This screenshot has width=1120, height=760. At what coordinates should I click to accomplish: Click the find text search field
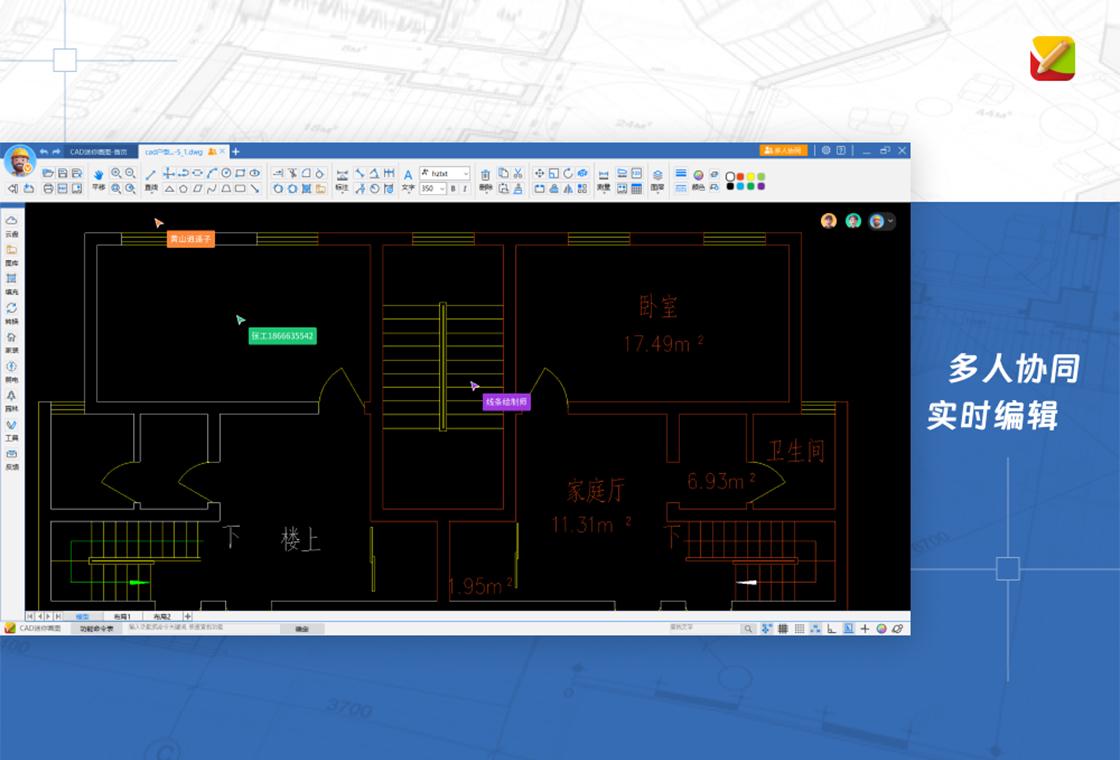pyautogui.click(x=704, y=628)
